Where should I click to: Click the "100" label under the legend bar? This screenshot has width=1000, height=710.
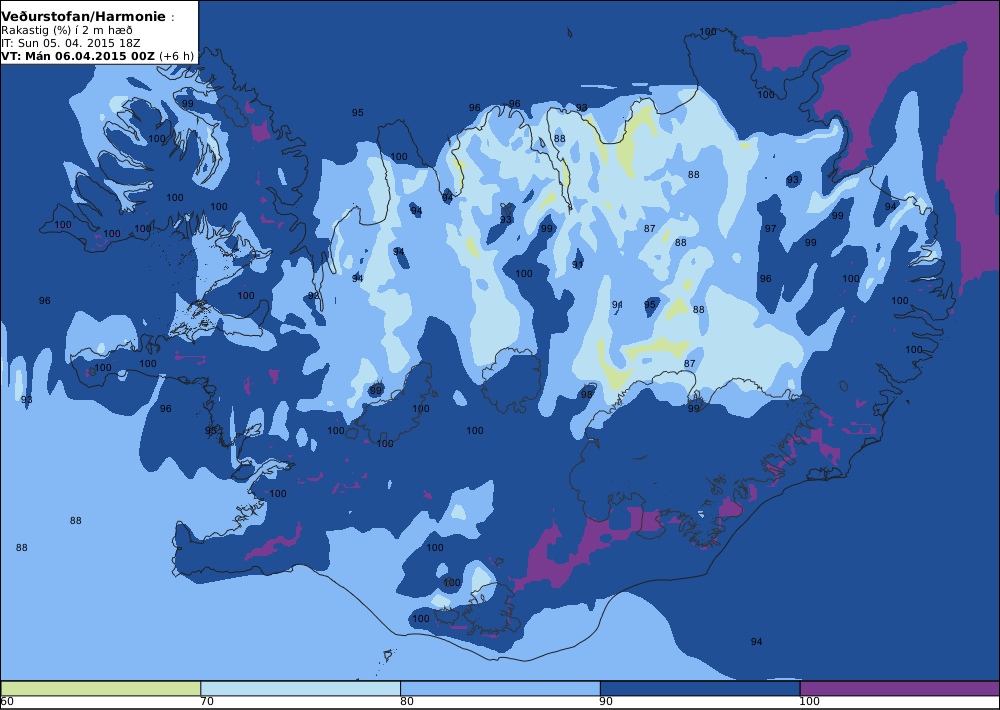(809, 702)
